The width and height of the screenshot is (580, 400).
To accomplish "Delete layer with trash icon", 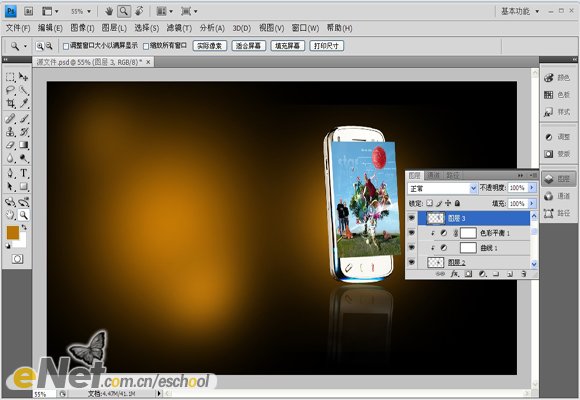I will click(523, 274).
